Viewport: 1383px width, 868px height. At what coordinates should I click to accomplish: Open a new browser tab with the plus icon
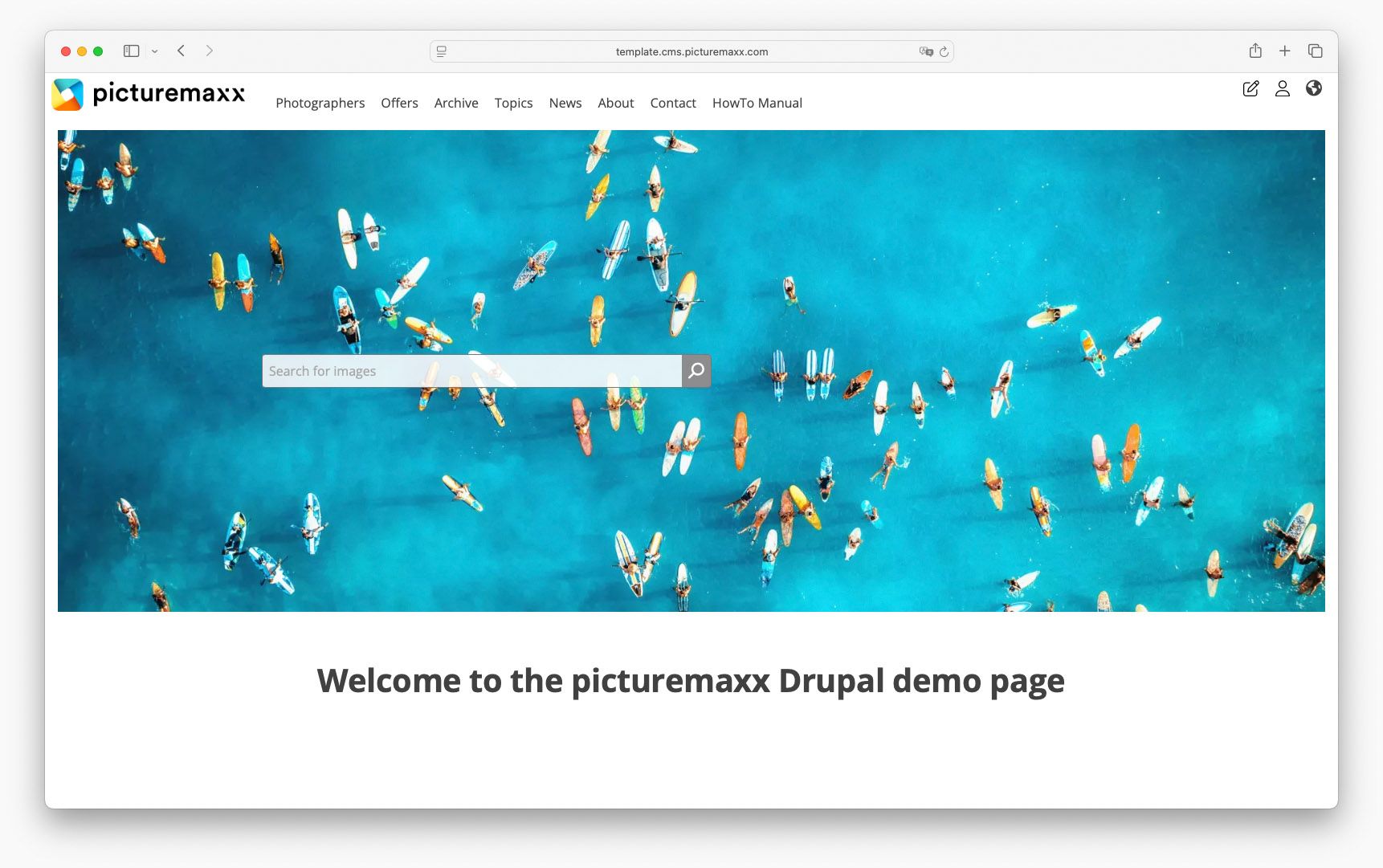(1285, 51)
